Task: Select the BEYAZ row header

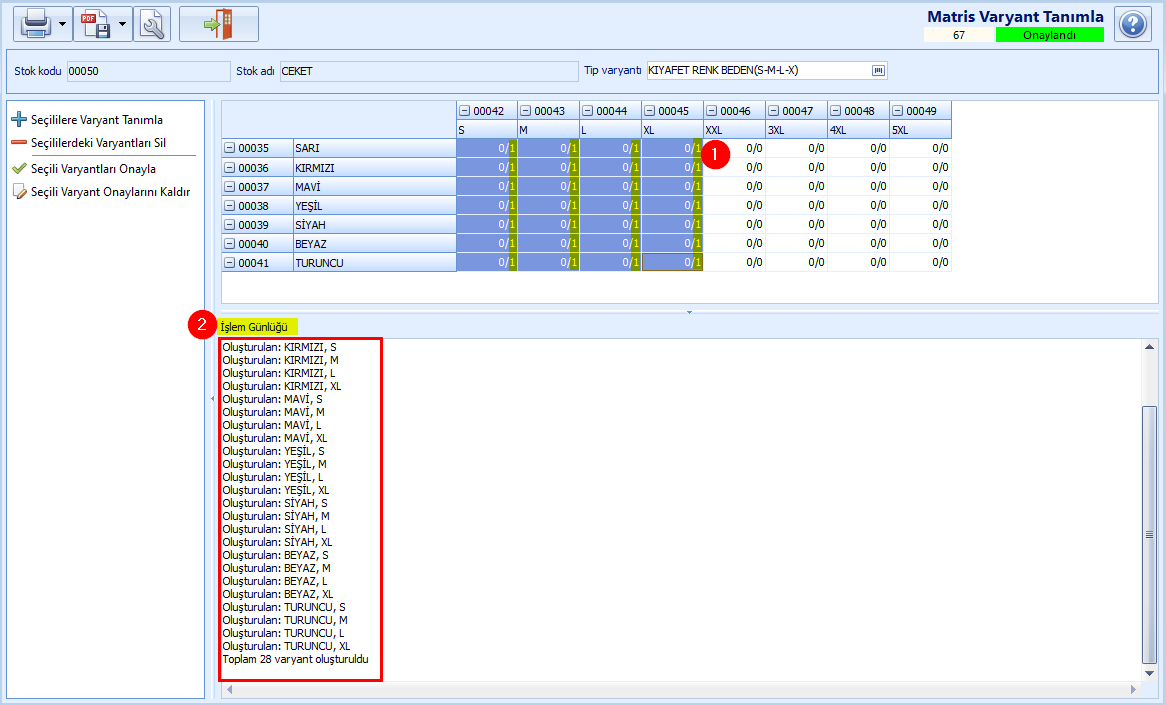Action: 375,243
